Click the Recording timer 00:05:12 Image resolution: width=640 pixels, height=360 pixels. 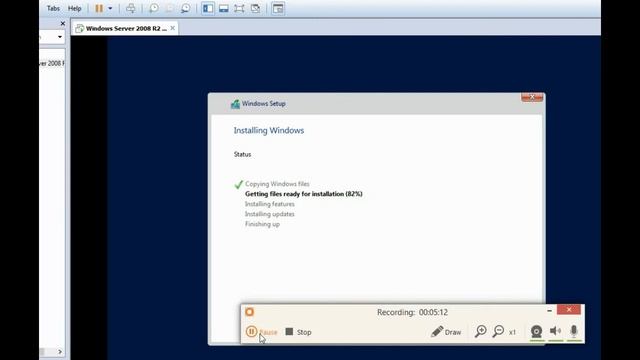[x=412, y=312]
